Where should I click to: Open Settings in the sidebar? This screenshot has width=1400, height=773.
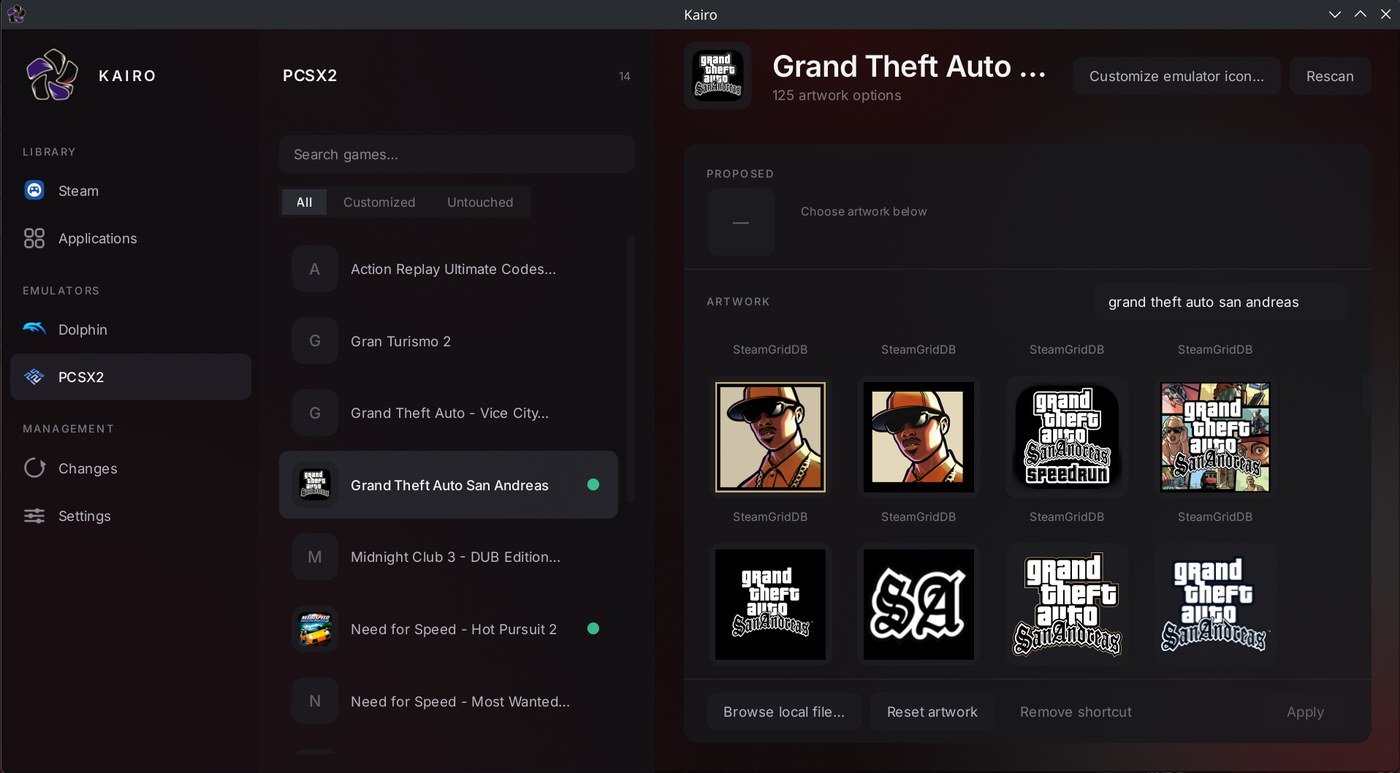click(x=131, y=516)
